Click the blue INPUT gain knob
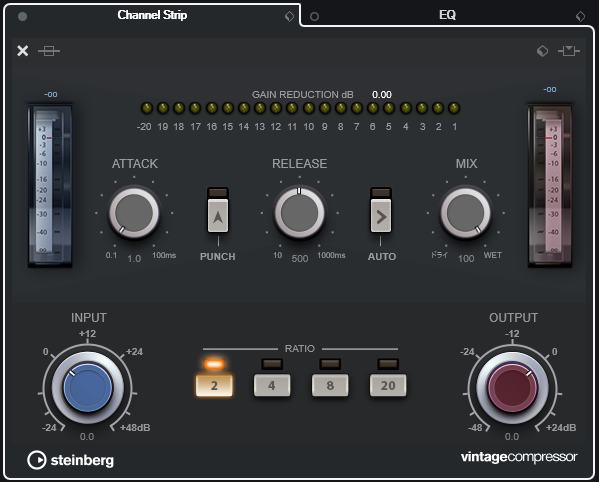The width and height of the screenshot is (599, 482). (x=88, y=388)
